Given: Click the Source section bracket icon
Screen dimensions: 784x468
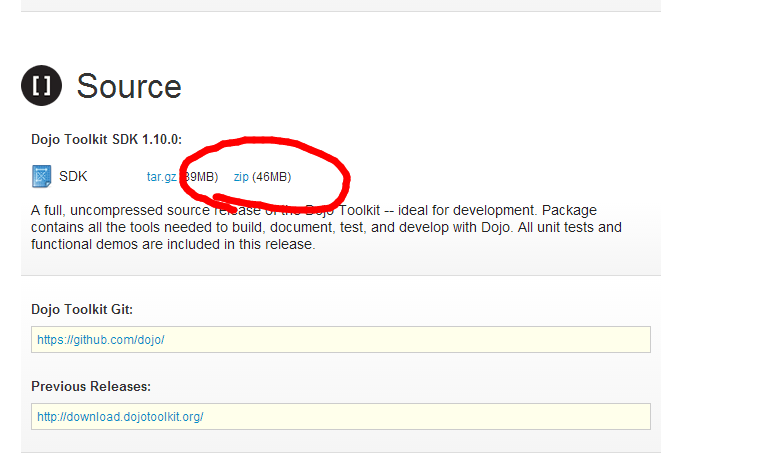Looking at the screenshot, I should [x=42, y=86].
